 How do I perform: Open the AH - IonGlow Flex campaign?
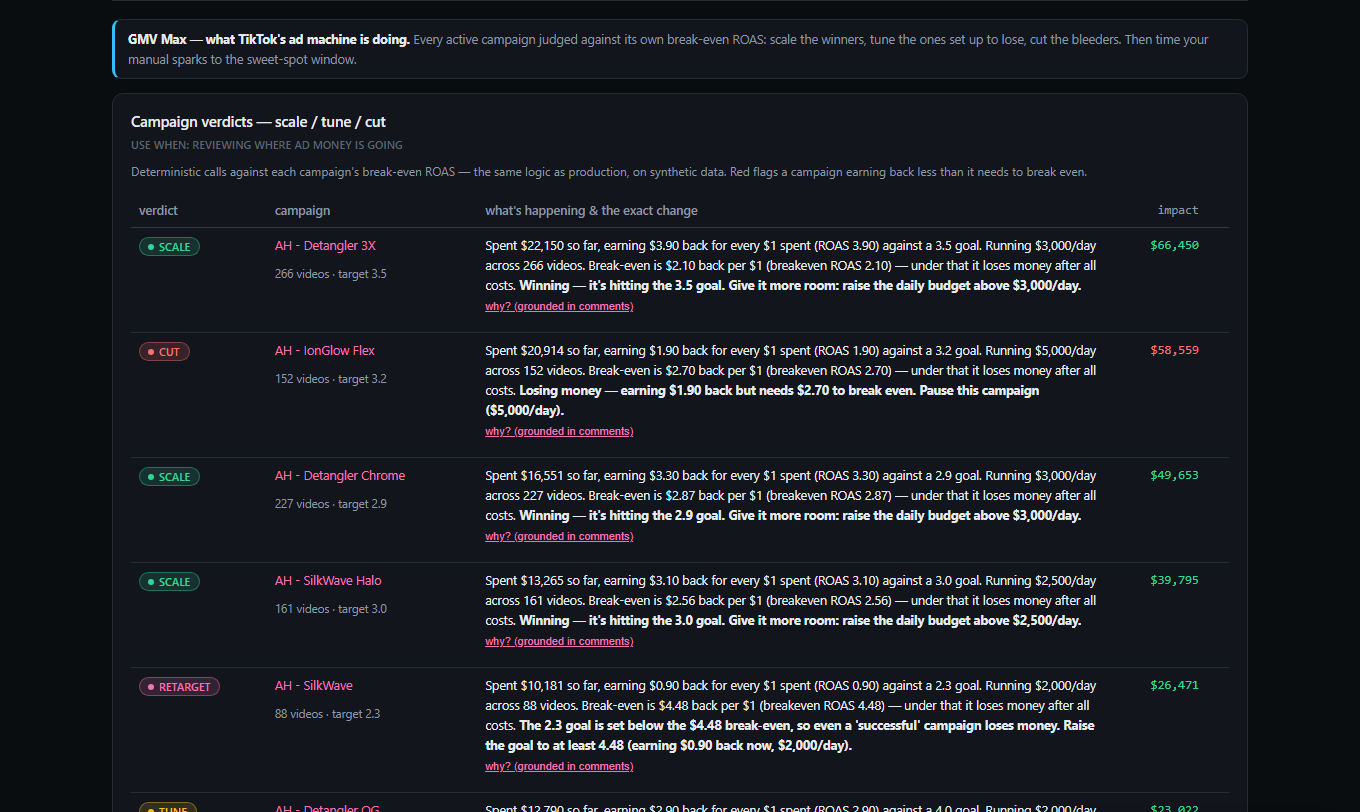pos(325,351)
